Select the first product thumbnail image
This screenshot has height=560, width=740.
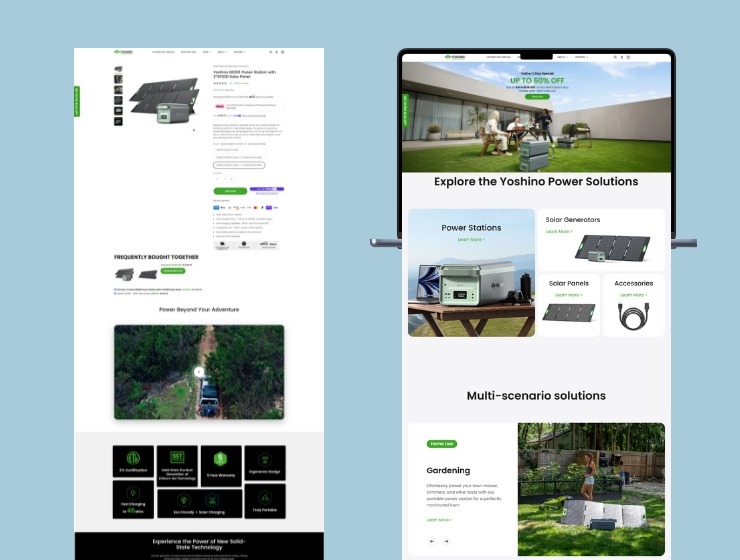[118, 71]
